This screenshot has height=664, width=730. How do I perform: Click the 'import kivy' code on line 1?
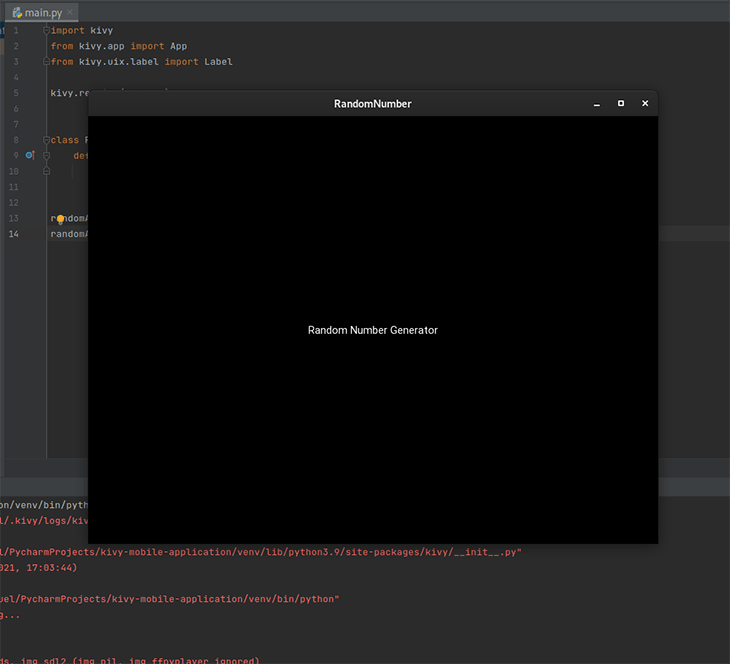click(x=82, y=30)
